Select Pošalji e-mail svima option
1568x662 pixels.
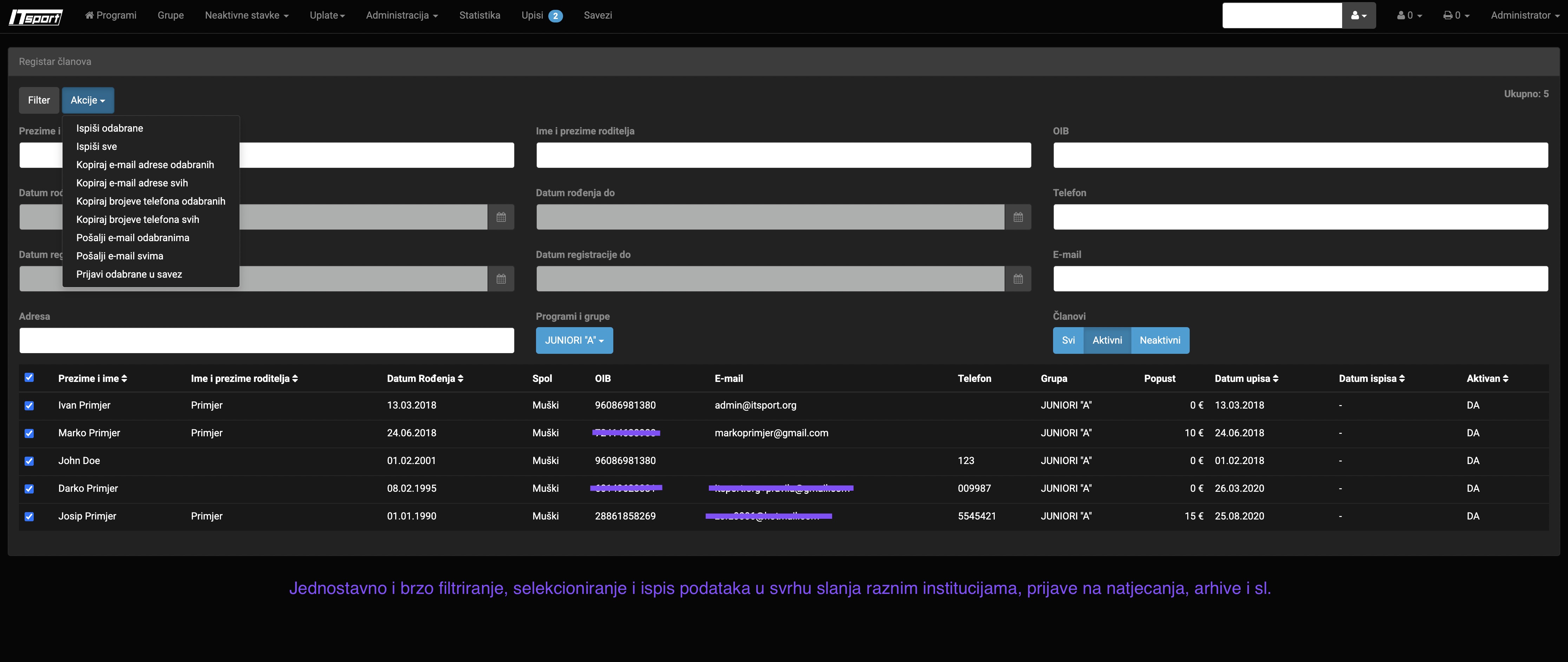[x=120, y=256]
